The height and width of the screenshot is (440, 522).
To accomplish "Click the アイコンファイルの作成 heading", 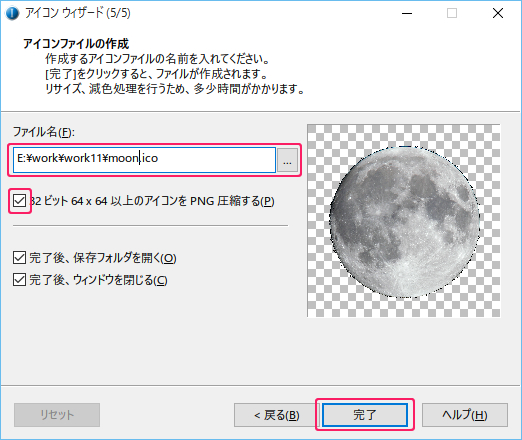I will pos(76,44).
